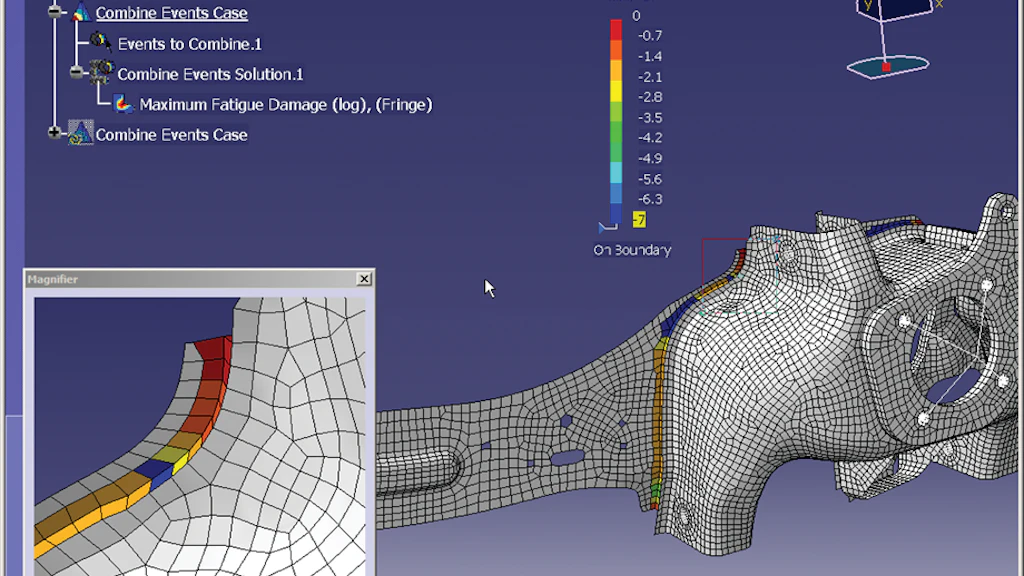Click the red fringe element in Magnifier
The width and height of the screenshot is (1024, 576).
coord(216,358)
